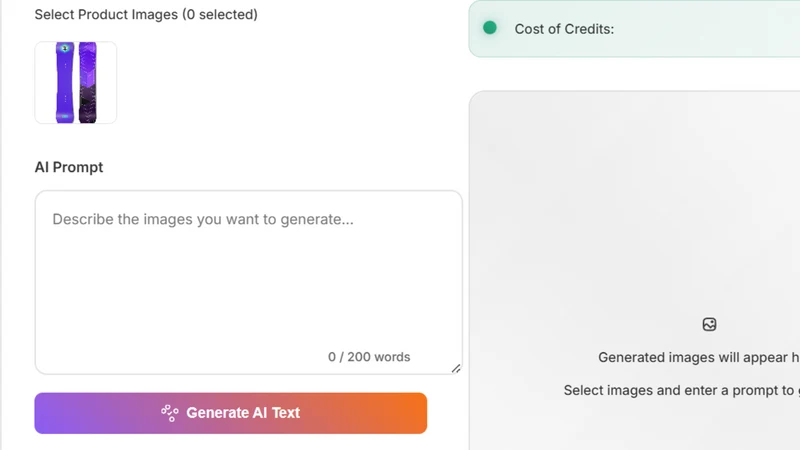Click 'Generated images will appear' message
Image resolution: width=800 pixels, height=450 pixels.
pos(698,357)
